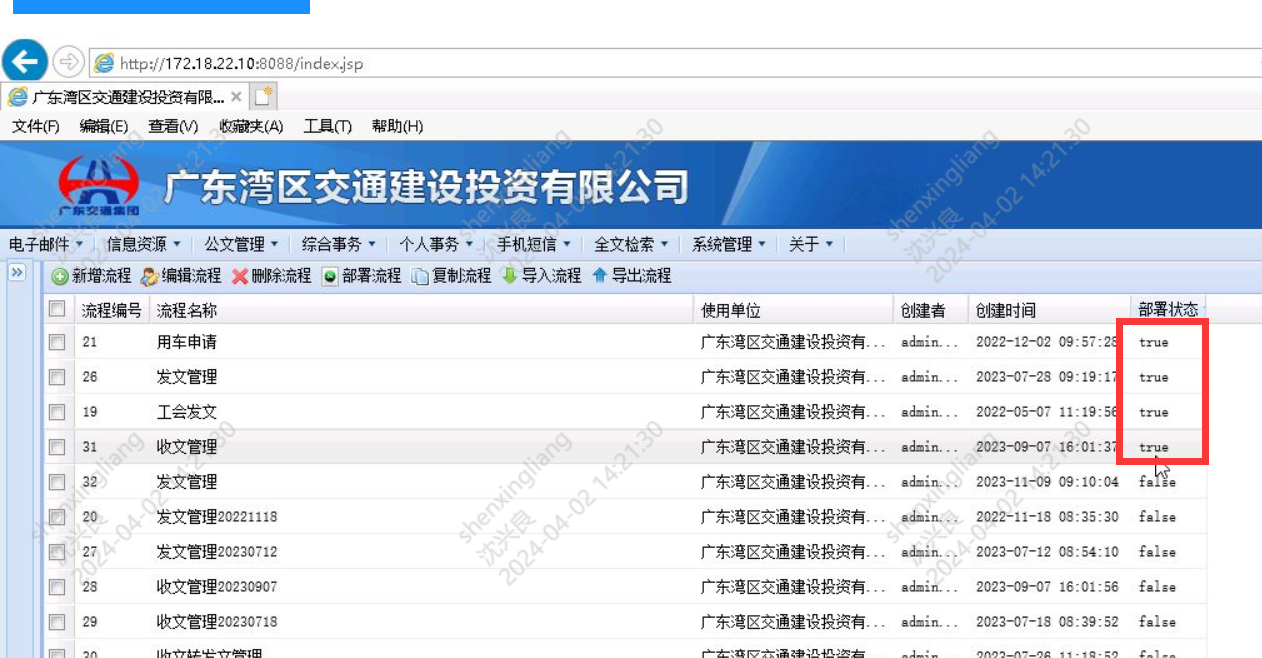Click the 删除流程 red X icon
Viewport: 1262px width, 658px height.
click(240, 276)
